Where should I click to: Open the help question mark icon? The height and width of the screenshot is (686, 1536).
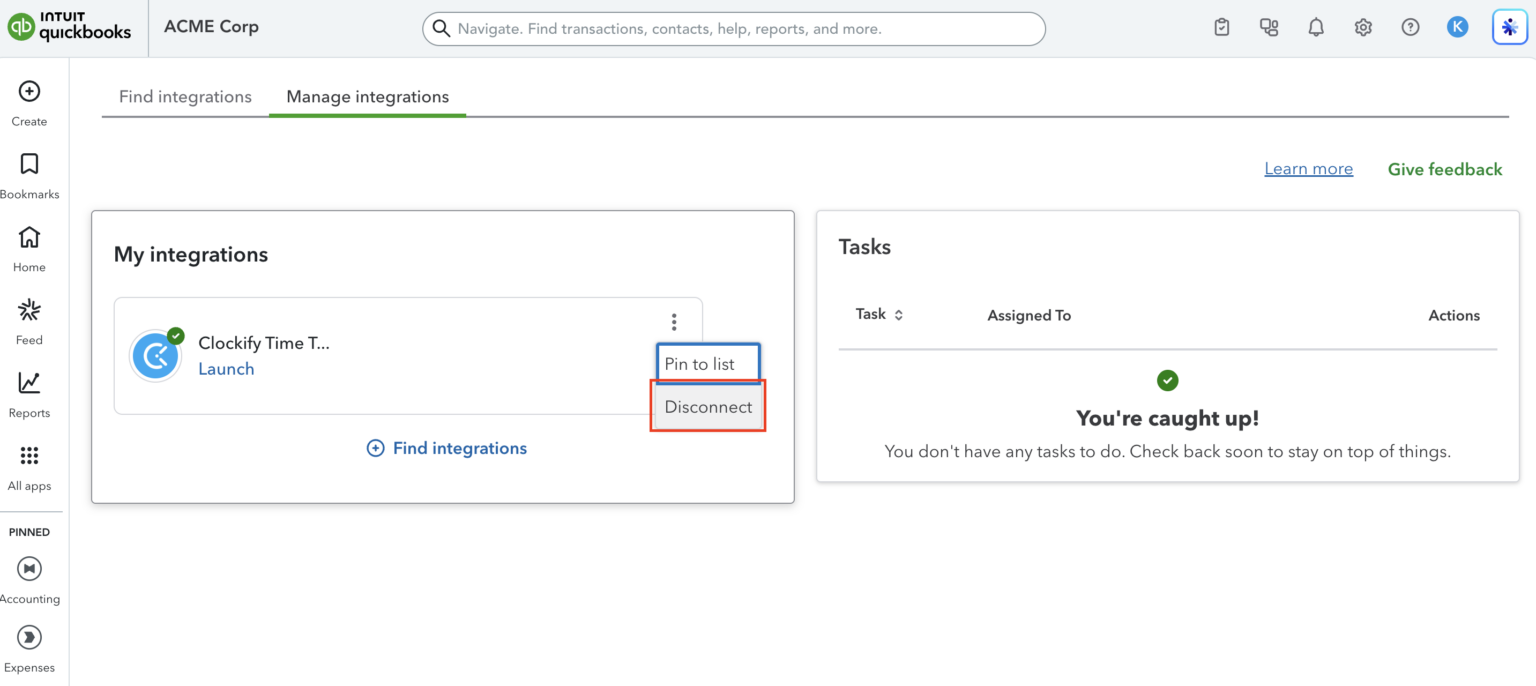[x=1410, y=28]
